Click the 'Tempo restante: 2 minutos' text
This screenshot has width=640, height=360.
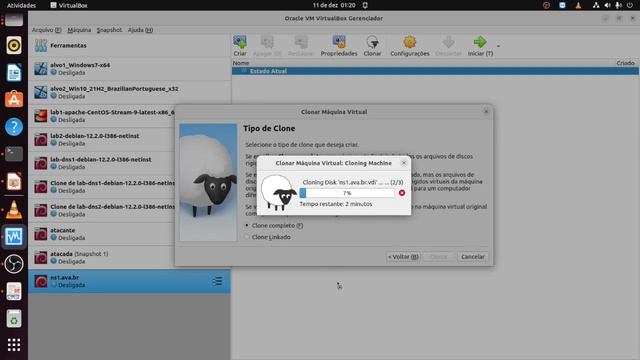click(336, 204)
